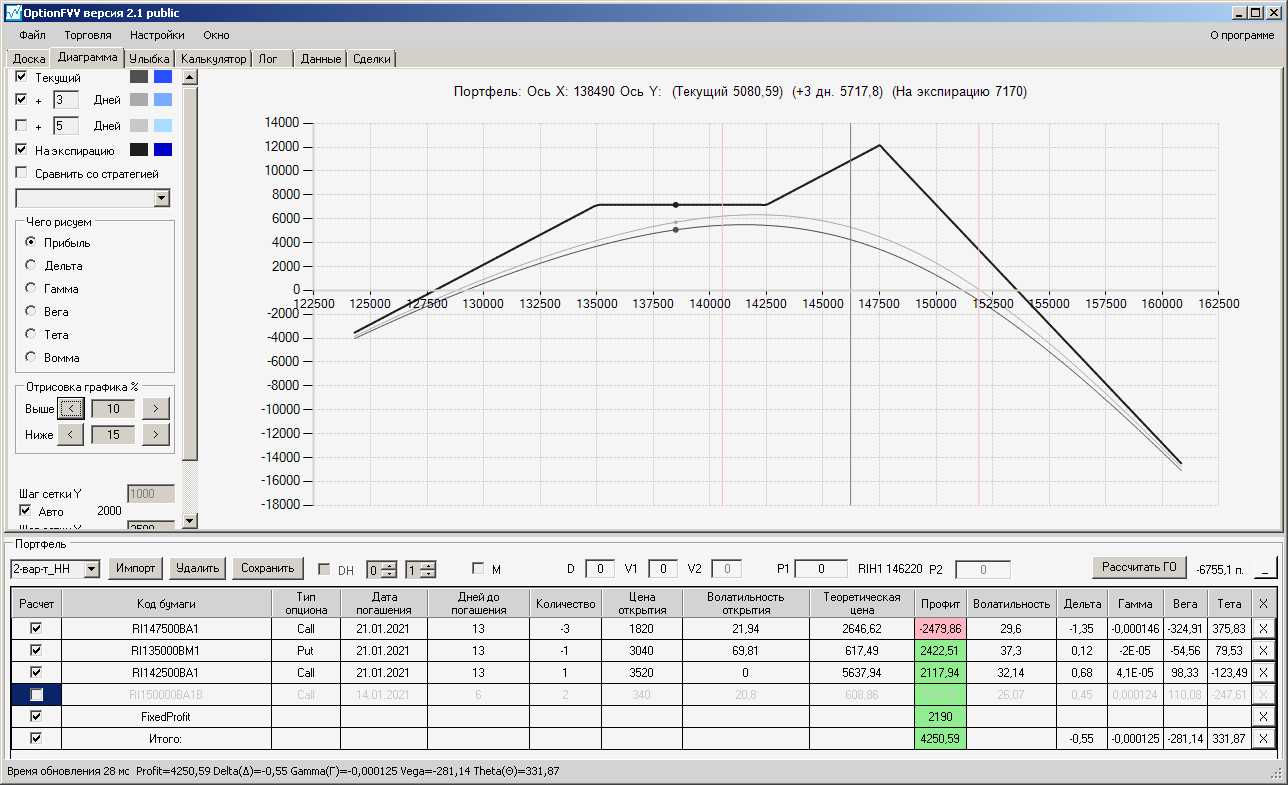This screenshot has width=1288, height=785.
Task: Pick the dark blue swatch for На экспирацию
Action: click(163, 150)
